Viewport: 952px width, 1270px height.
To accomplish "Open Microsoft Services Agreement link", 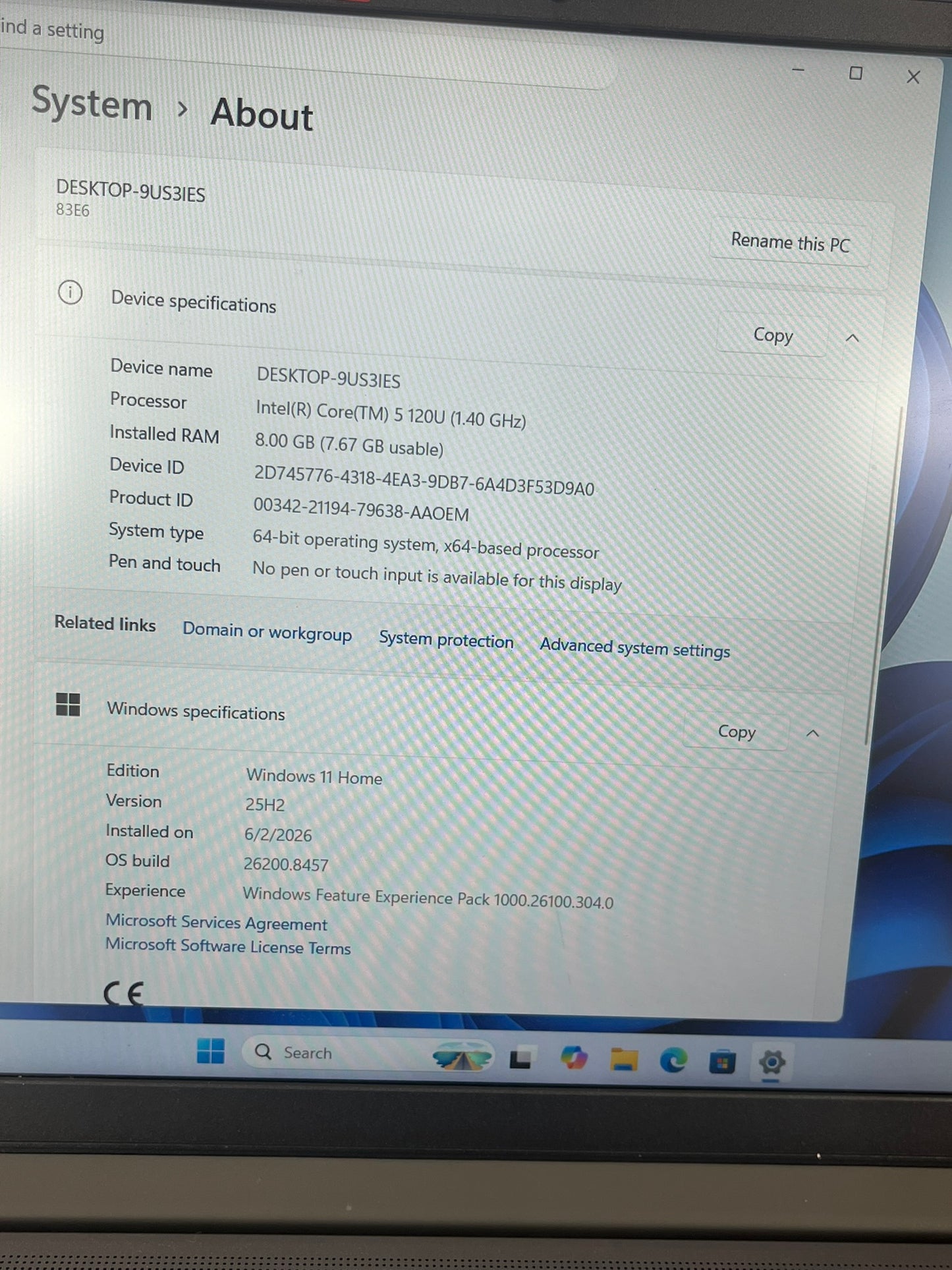I will [x=216, y=922].
